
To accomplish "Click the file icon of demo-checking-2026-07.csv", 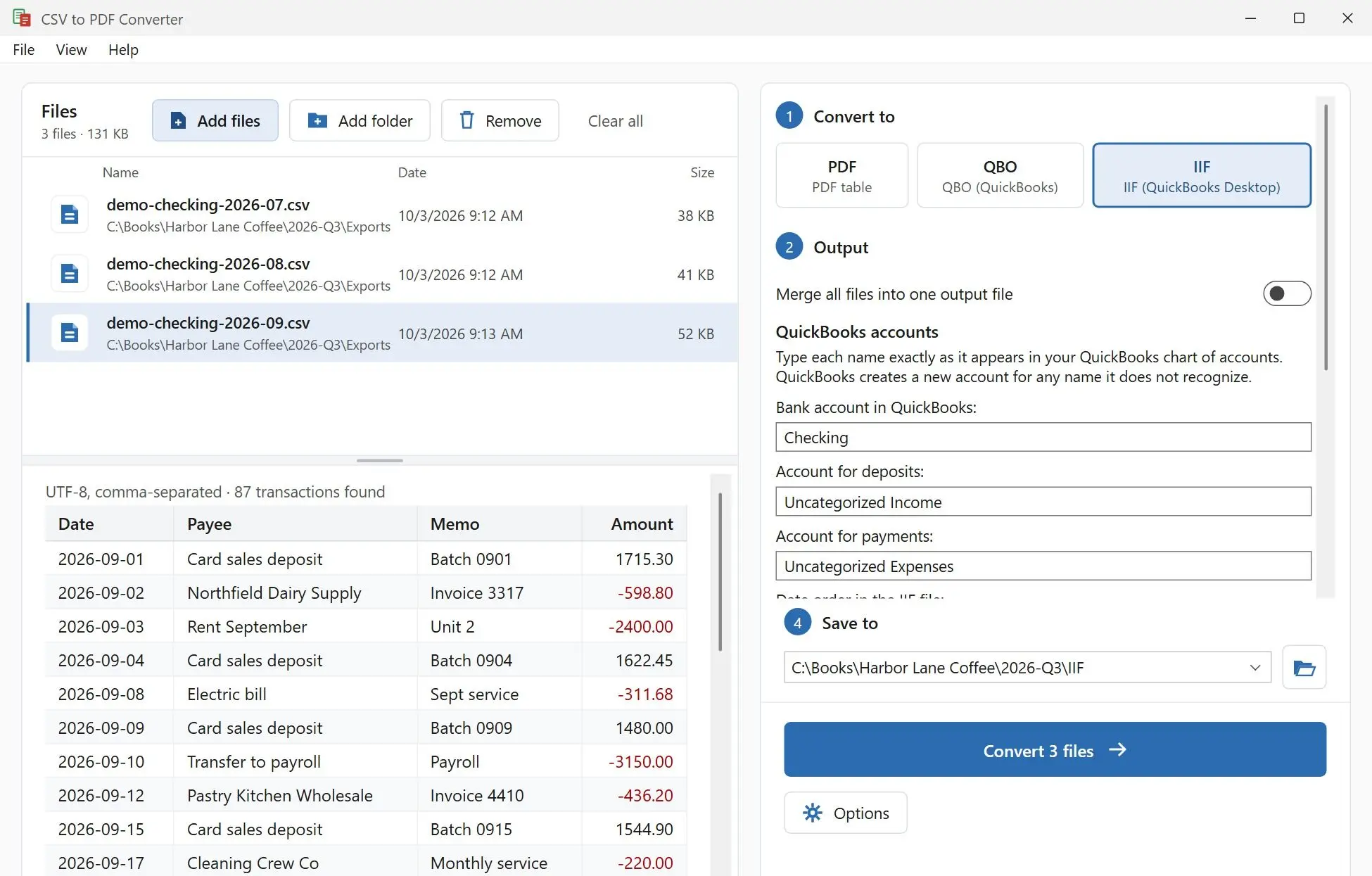I will (70, 215).
